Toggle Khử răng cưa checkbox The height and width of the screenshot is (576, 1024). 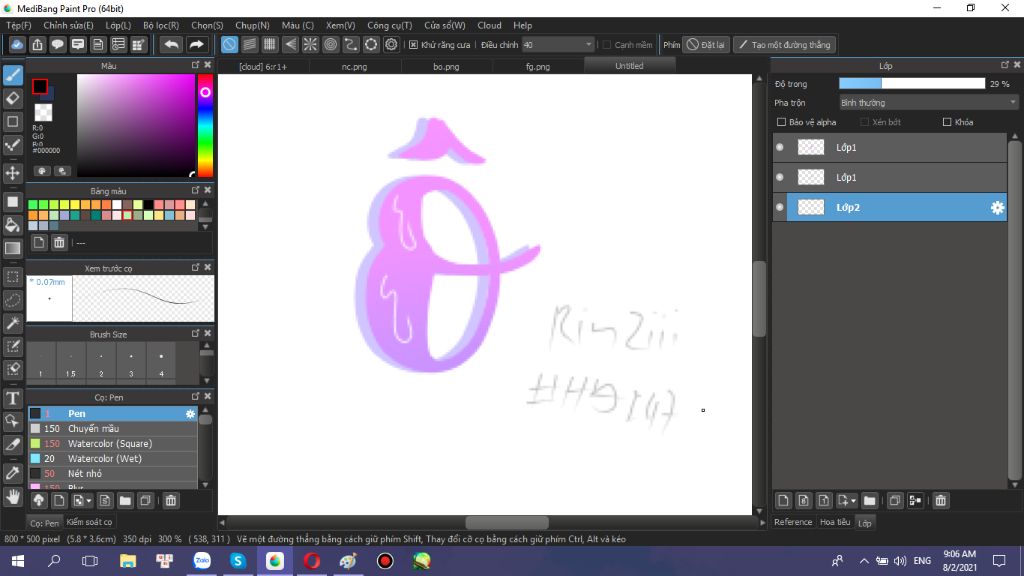[x=413, y=45]
